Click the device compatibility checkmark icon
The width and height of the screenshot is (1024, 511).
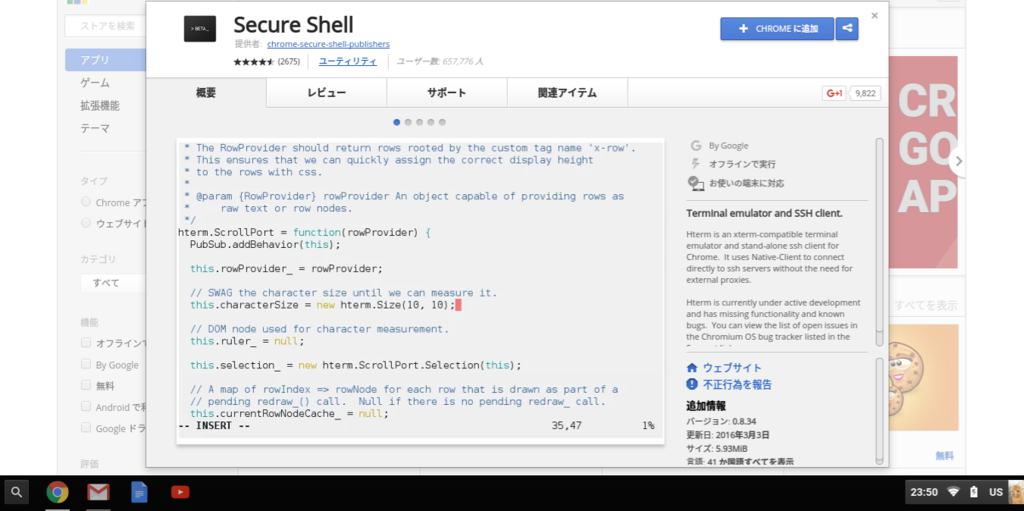click(695, 183)
